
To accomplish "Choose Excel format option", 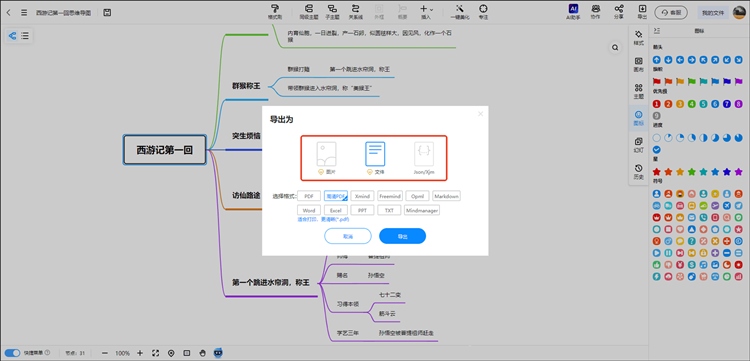I will (x=335, y=210).
